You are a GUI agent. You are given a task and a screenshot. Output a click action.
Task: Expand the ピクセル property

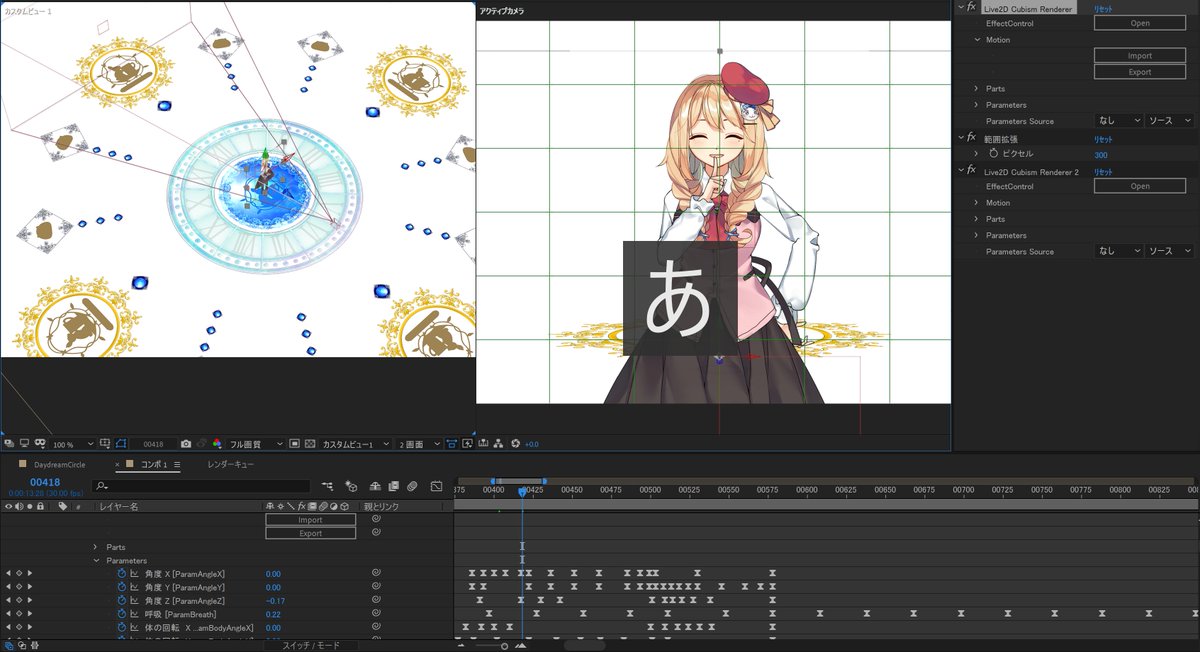[977, 154]
